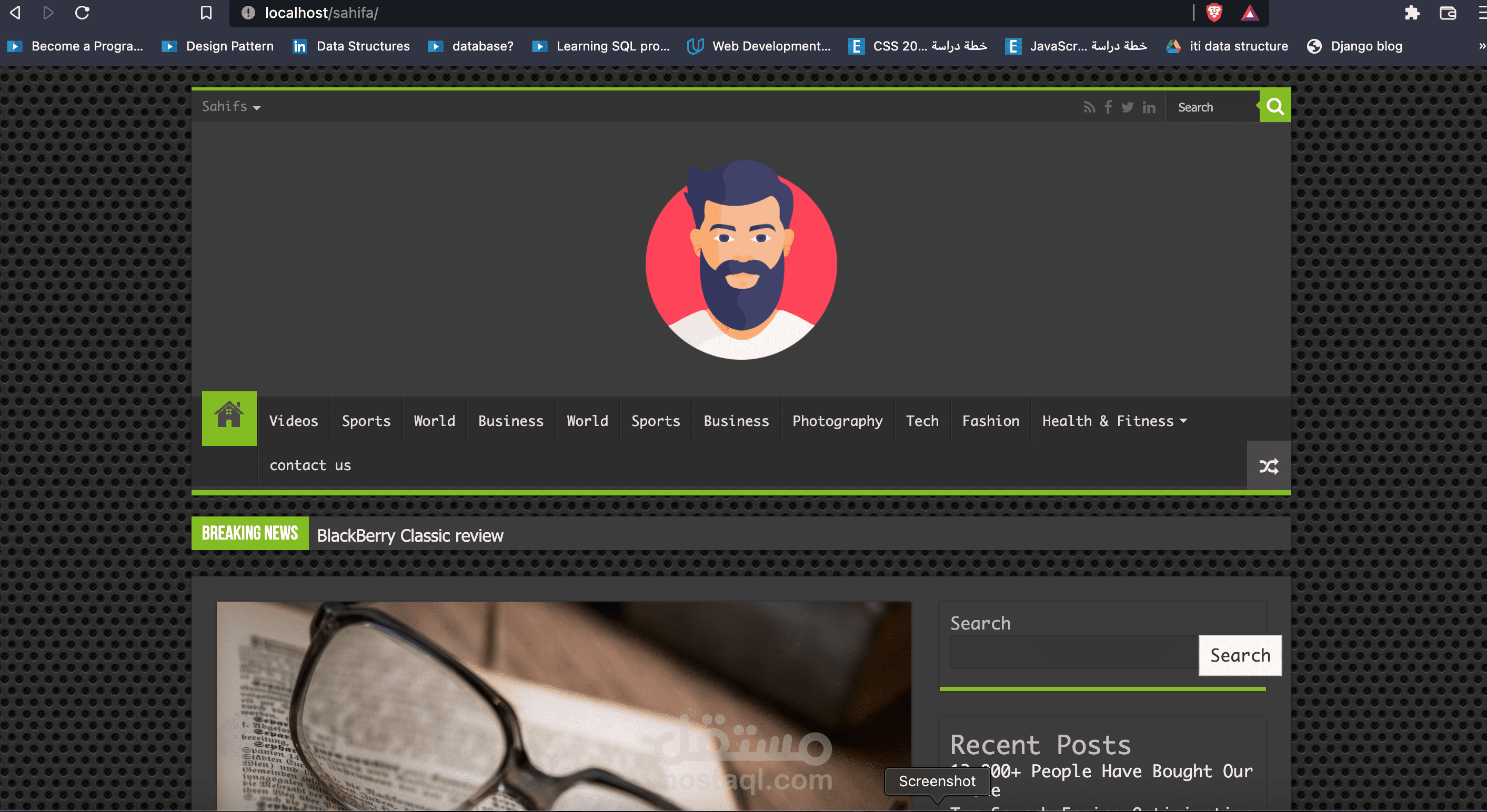Open the 'Django blog' bookmark
1487x812 pixels.
pyautogui.click(x=1354, y=46)
